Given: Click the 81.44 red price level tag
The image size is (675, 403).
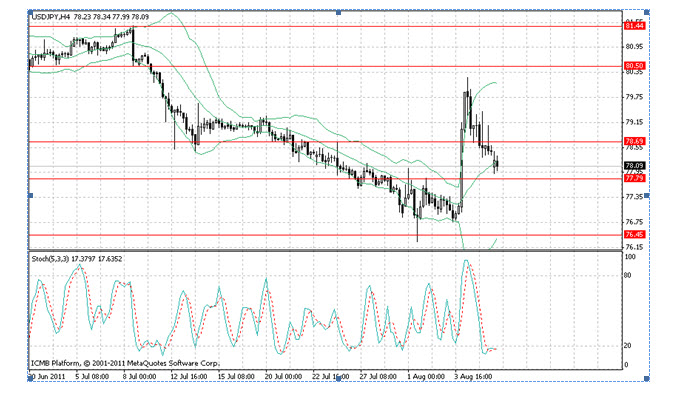Looking at the screenshot, I should click(633, 25).
